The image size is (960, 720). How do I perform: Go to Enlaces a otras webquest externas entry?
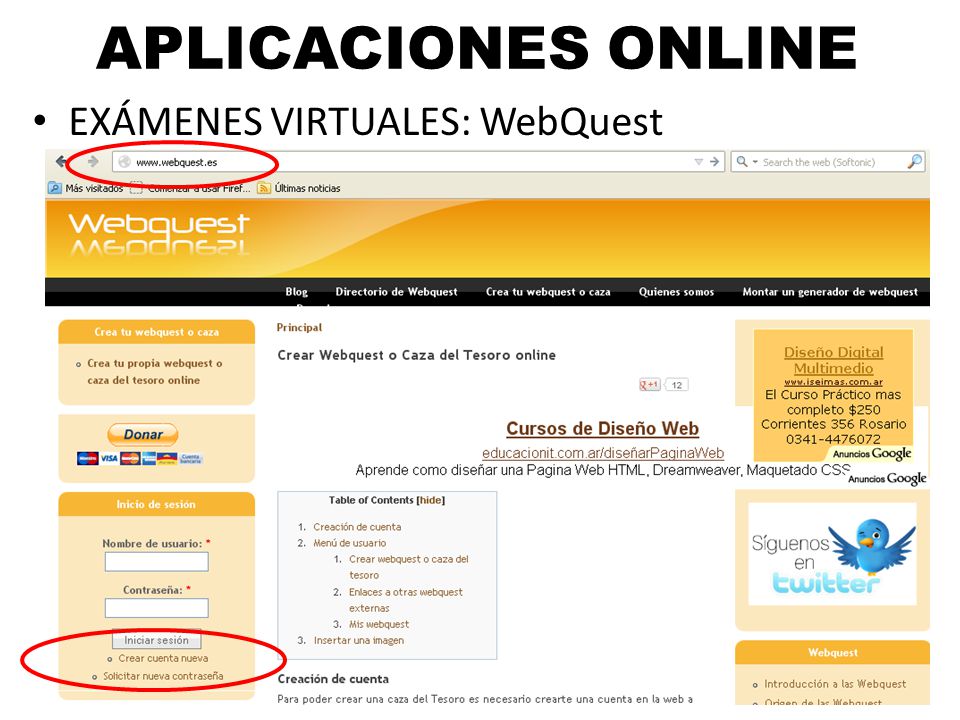(x=405, y=600)
